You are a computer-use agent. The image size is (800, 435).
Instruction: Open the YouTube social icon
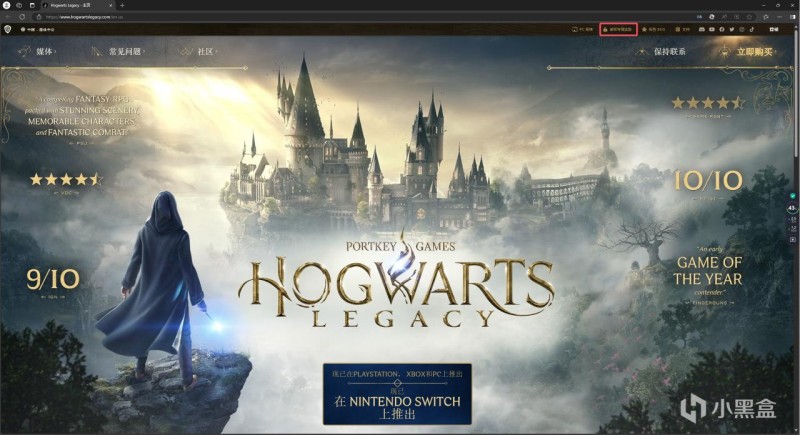click(712, 30)
